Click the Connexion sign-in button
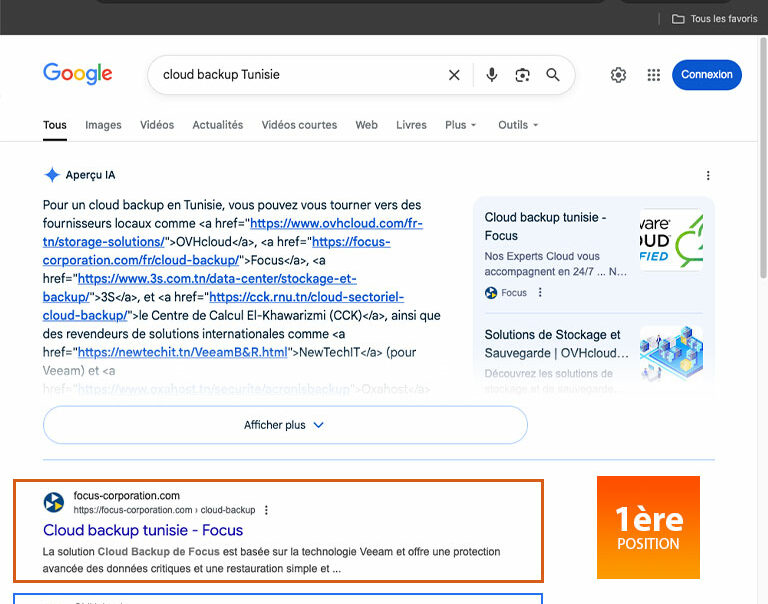 706,75
